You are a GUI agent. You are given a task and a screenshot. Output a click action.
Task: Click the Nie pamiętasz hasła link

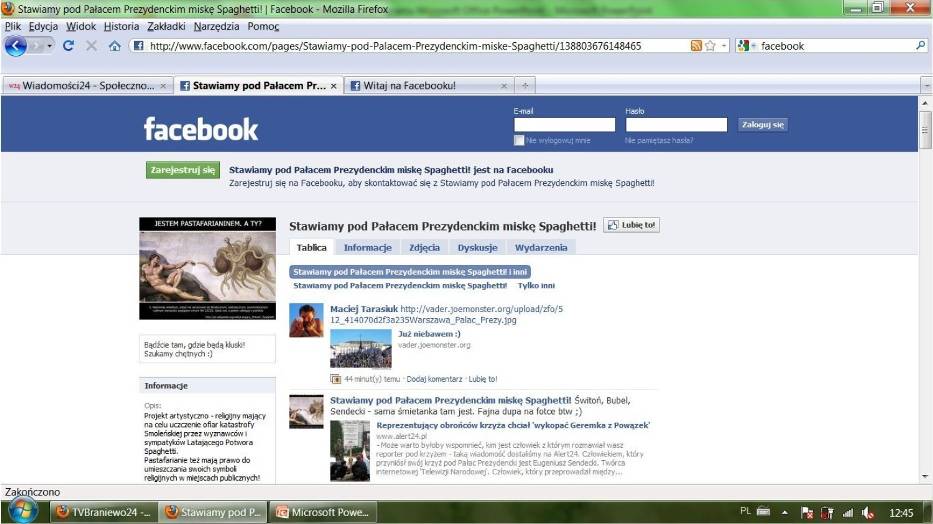tap(659, 140)
